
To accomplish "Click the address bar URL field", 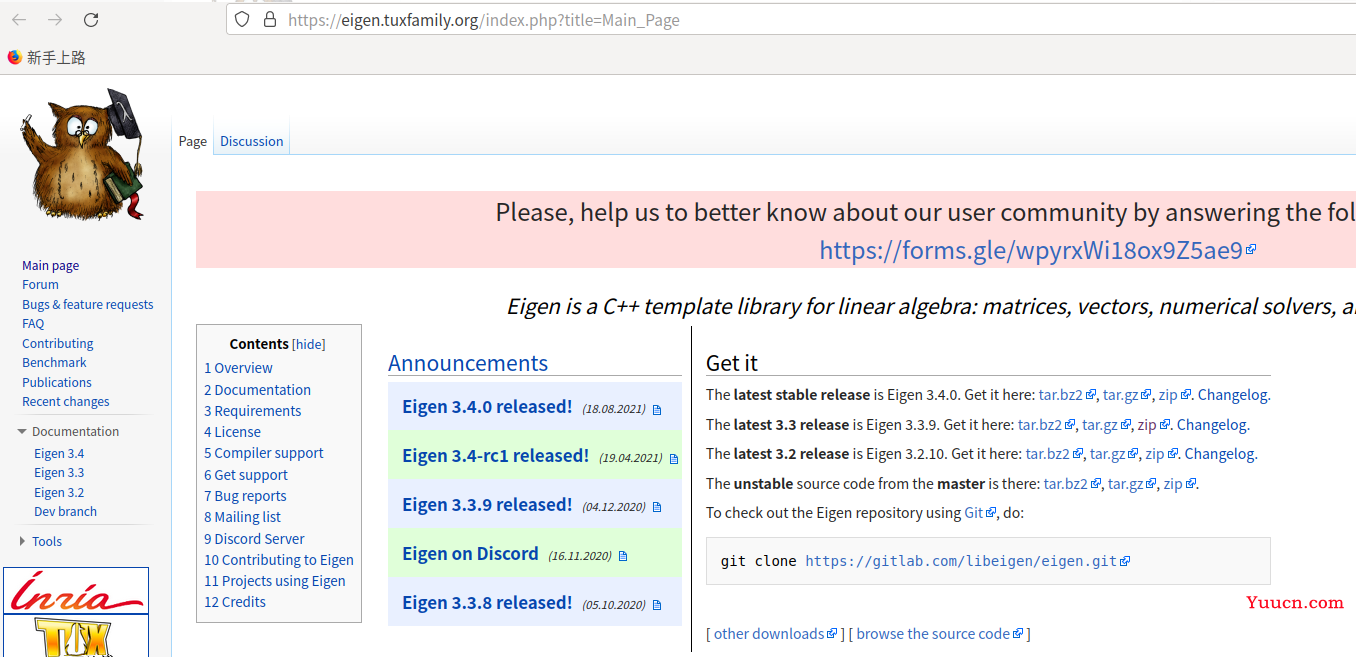I will coord(790,20).
